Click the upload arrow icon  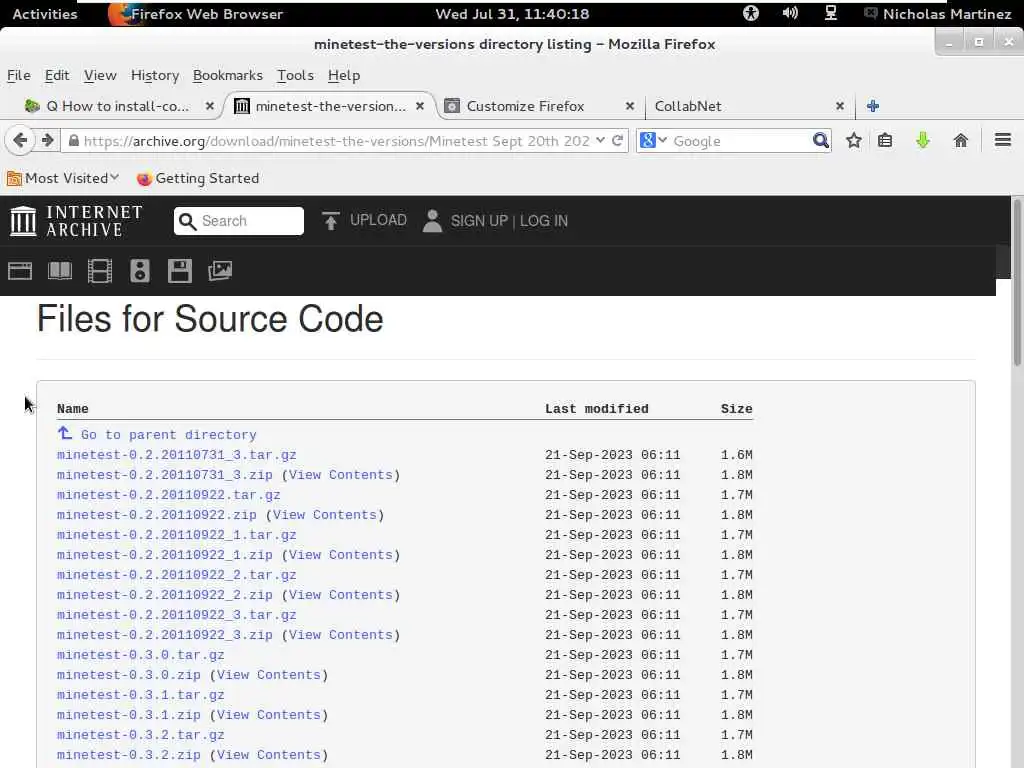pos(330,221)
